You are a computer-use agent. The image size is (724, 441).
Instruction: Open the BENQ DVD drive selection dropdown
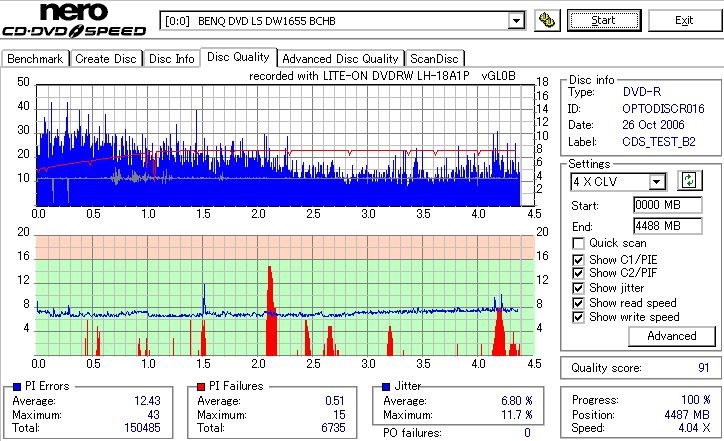(516, 21)
